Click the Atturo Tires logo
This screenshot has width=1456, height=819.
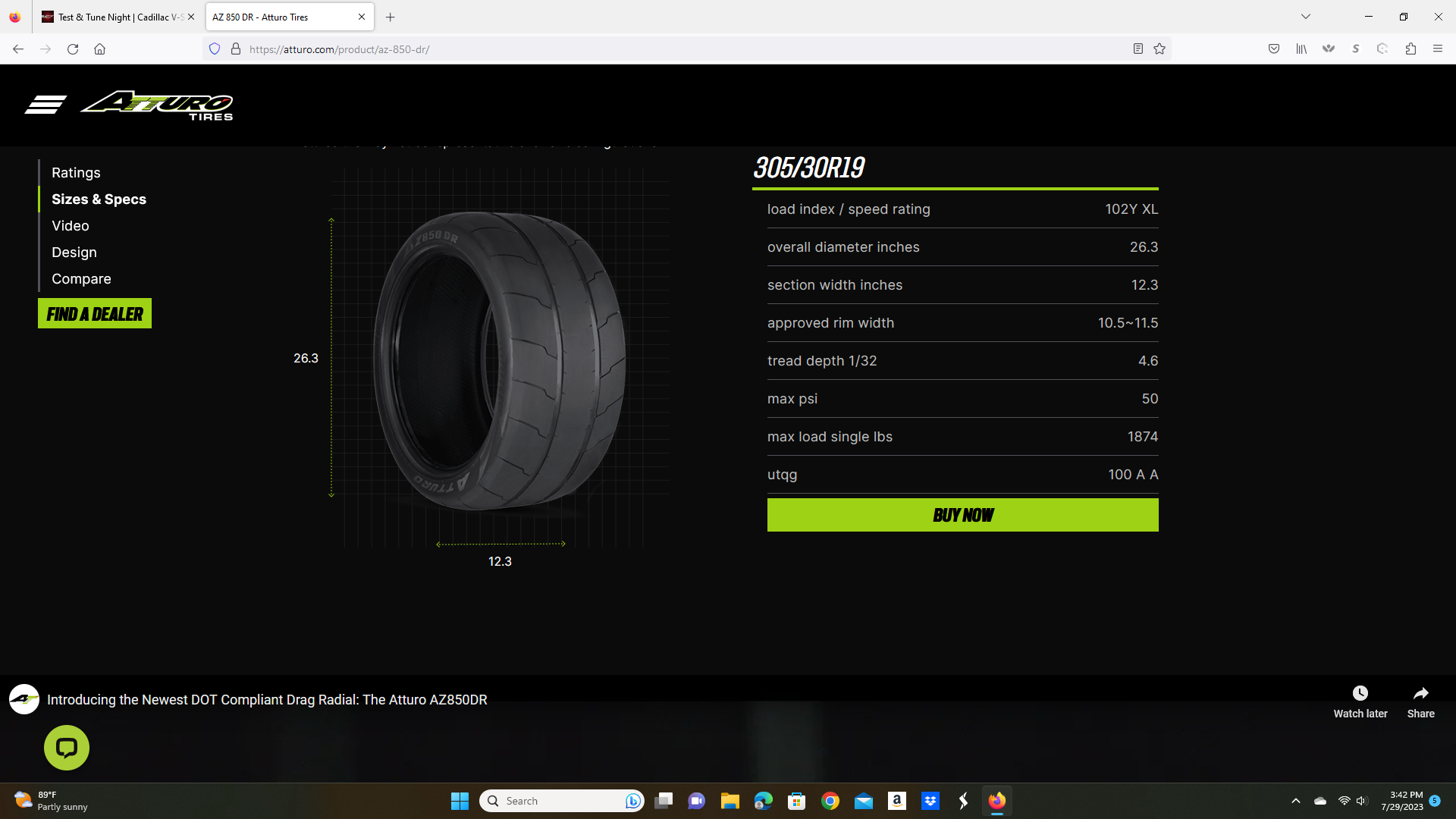tap(158, 105)
